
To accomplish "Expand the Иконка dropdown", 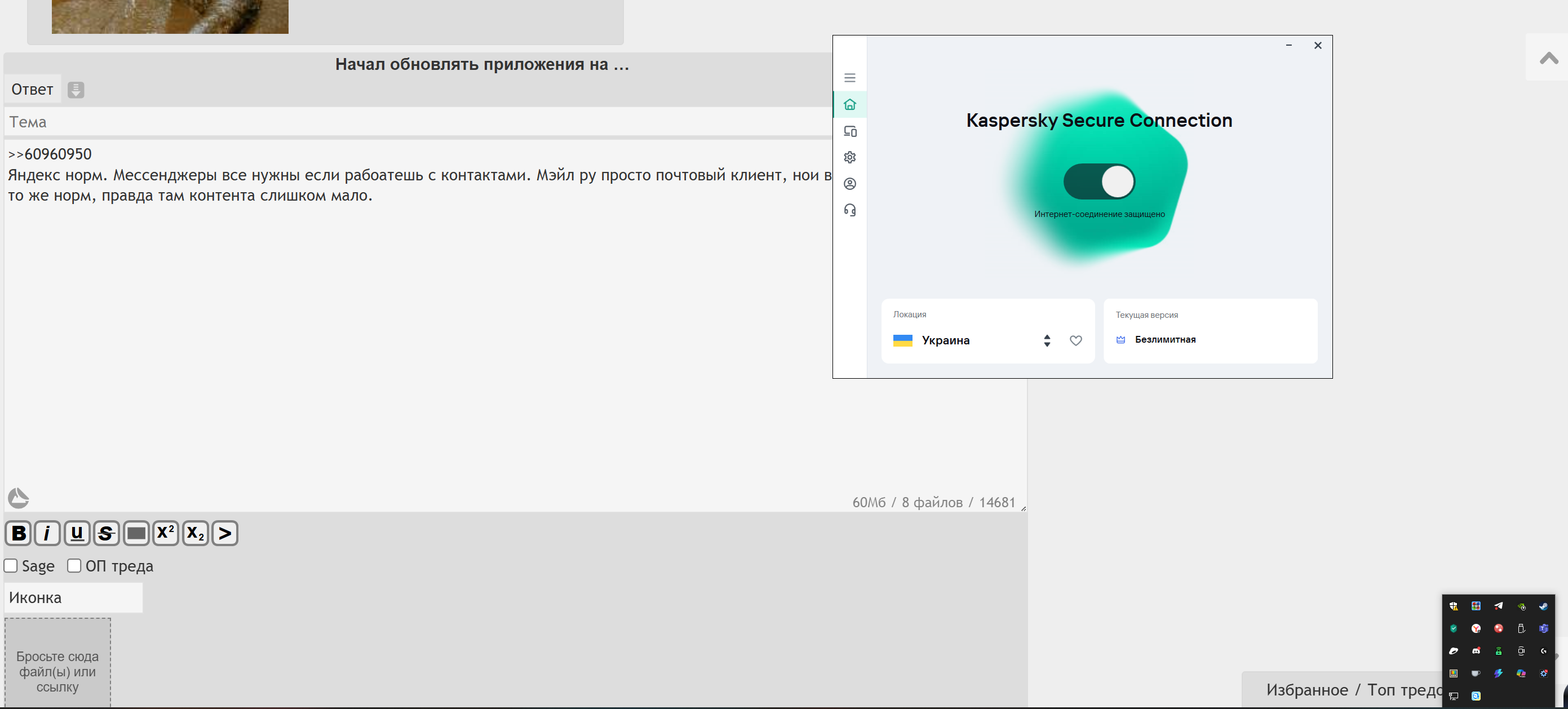I will click(73, 597).
